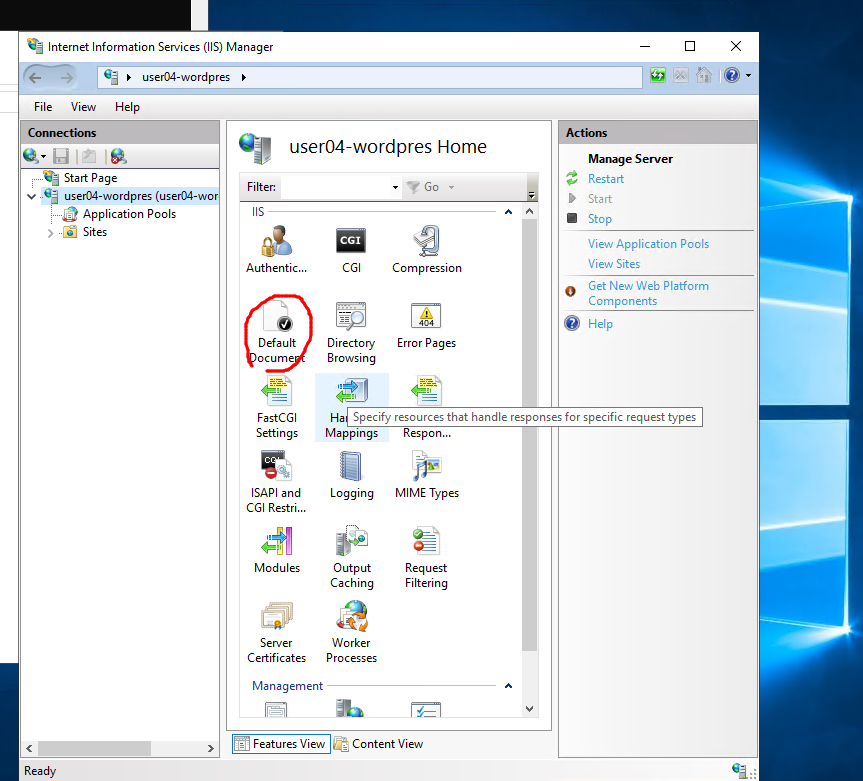Click the features list scroll down arrow

tap(529, 709)
